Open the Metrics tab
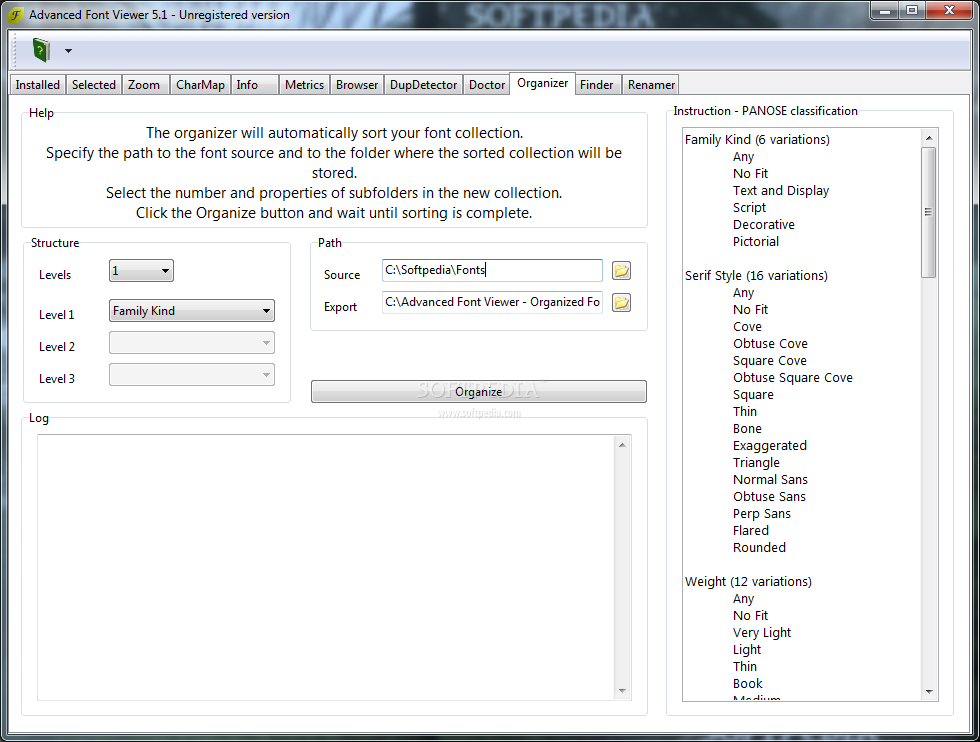Viewport: 980px width, 742px height. 304,84
